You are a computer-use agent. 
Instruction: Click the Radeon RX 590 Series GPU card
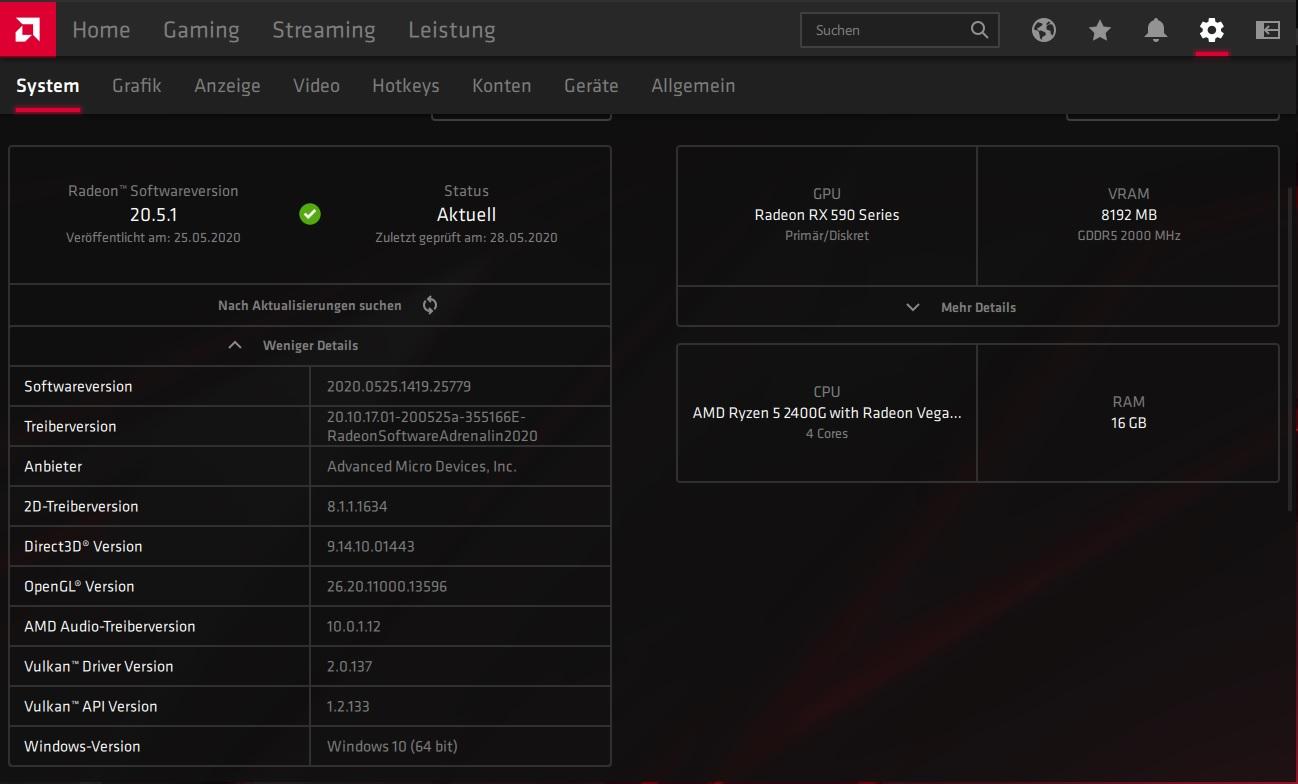click(x=827, y=215)
